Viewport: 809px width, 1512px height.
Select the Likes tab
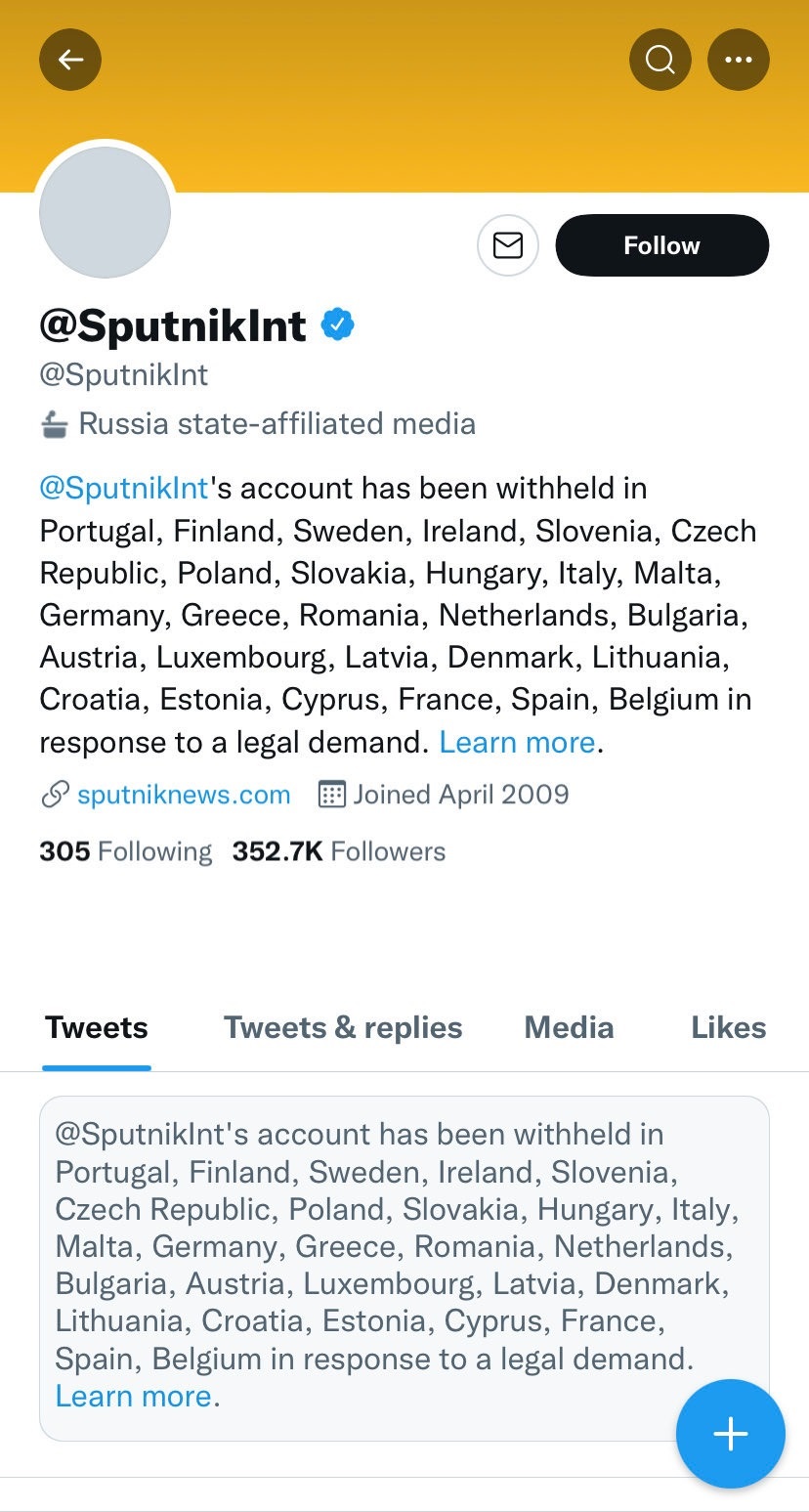pos(728,1027)
